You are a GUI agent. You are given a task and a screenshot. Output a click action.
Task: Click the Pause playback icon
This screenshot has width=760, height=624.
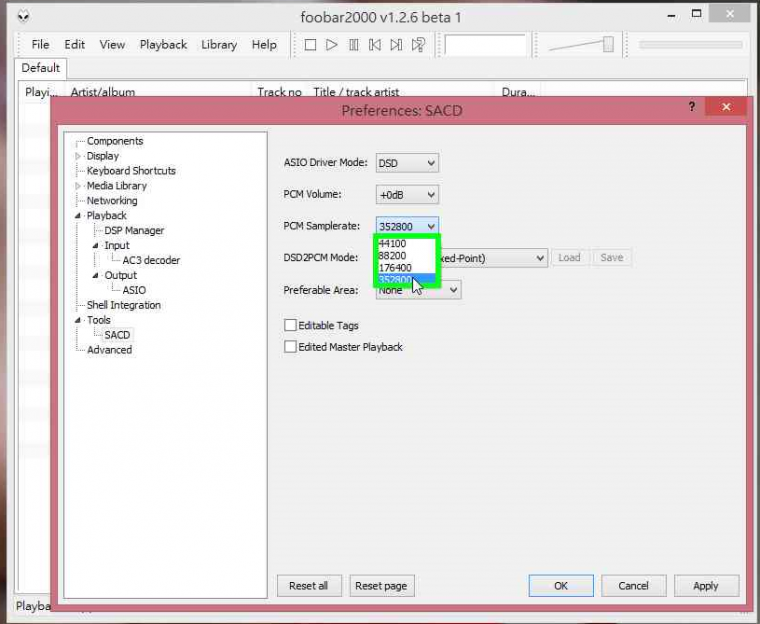click(353, 45)
